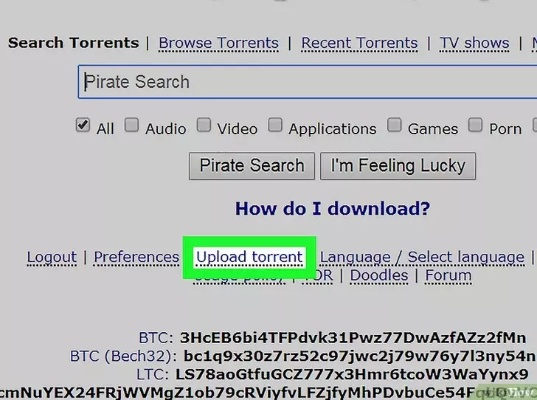Open the How do I download? link
Screen dimensions: 537x400
[332, 208]
